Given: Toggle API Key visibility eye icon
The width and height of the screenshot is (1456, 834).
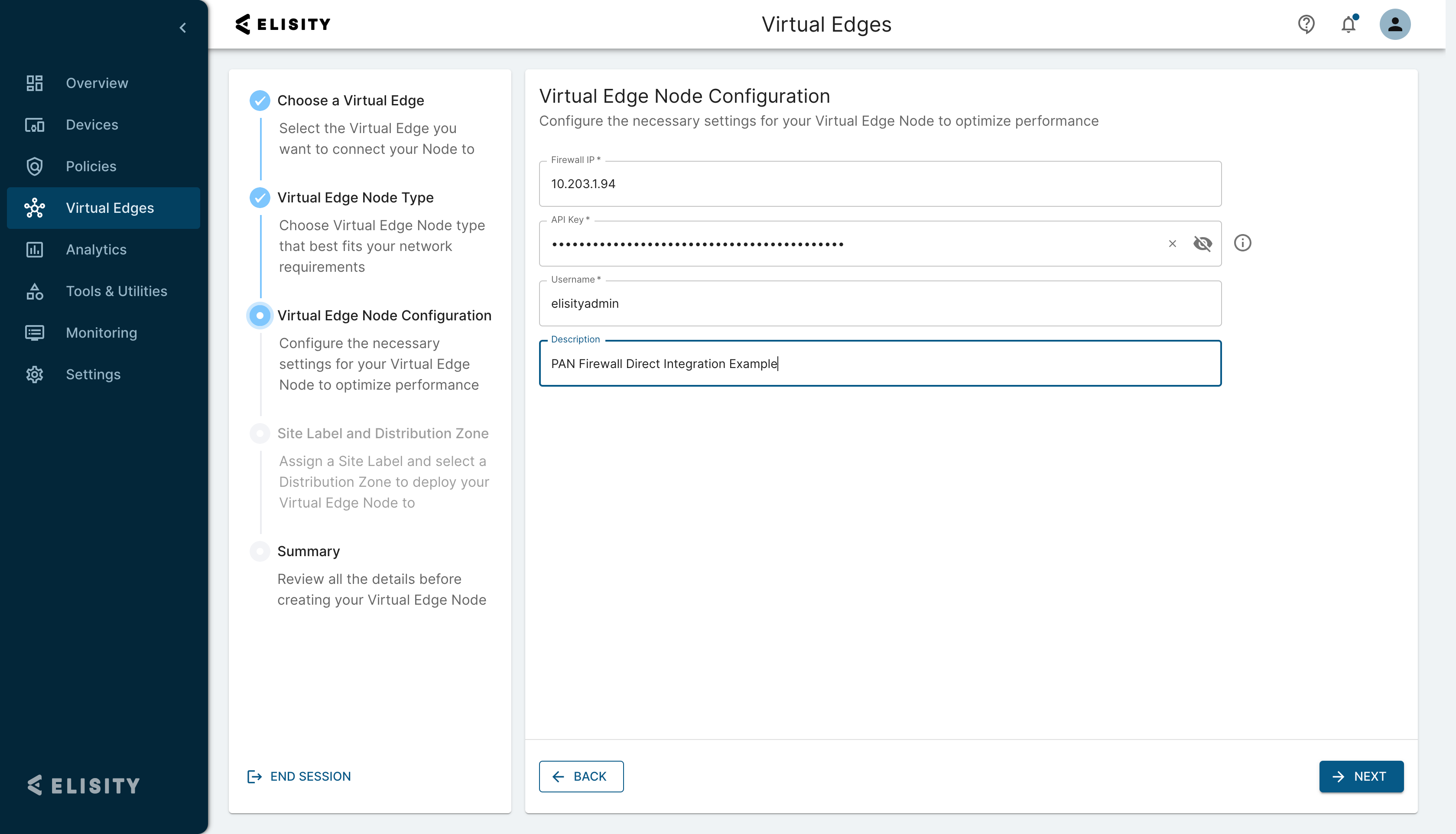Looking at the screenshot, I should click(1202, 244).
